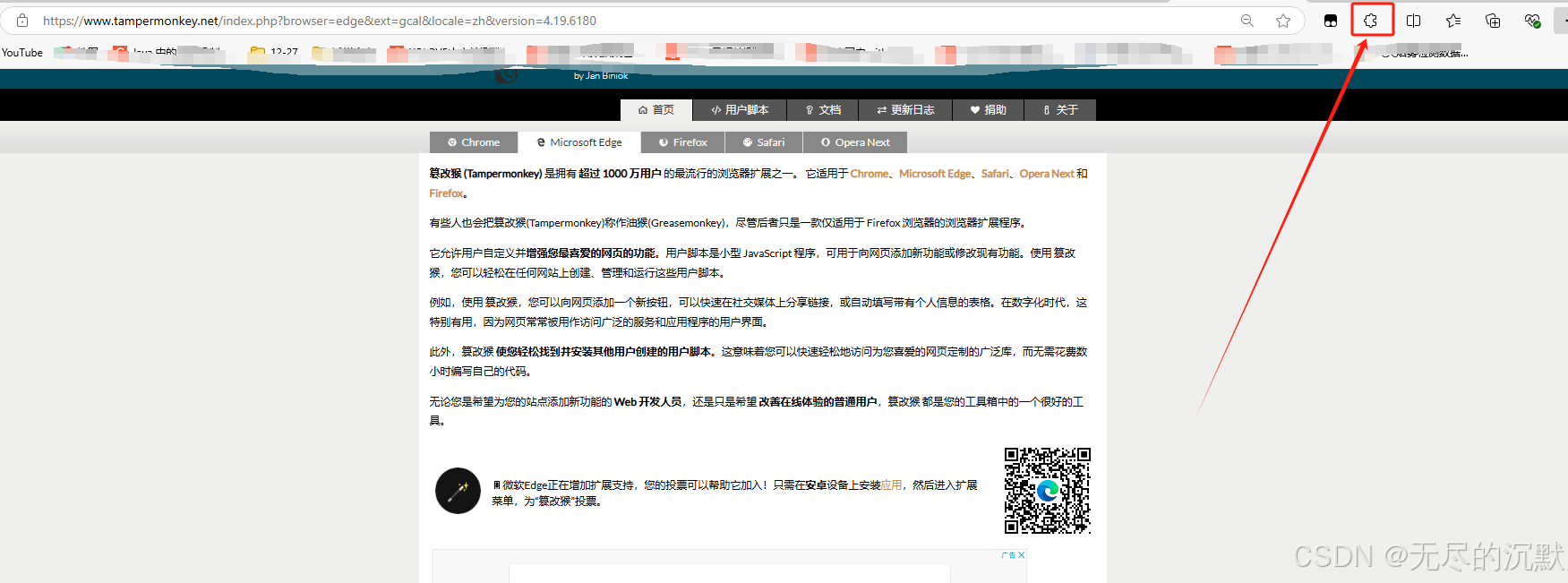The width and height of the screenshot is (1568, 583).
Task: Switch to the Firefox browser tab
Action: point(683,142)
